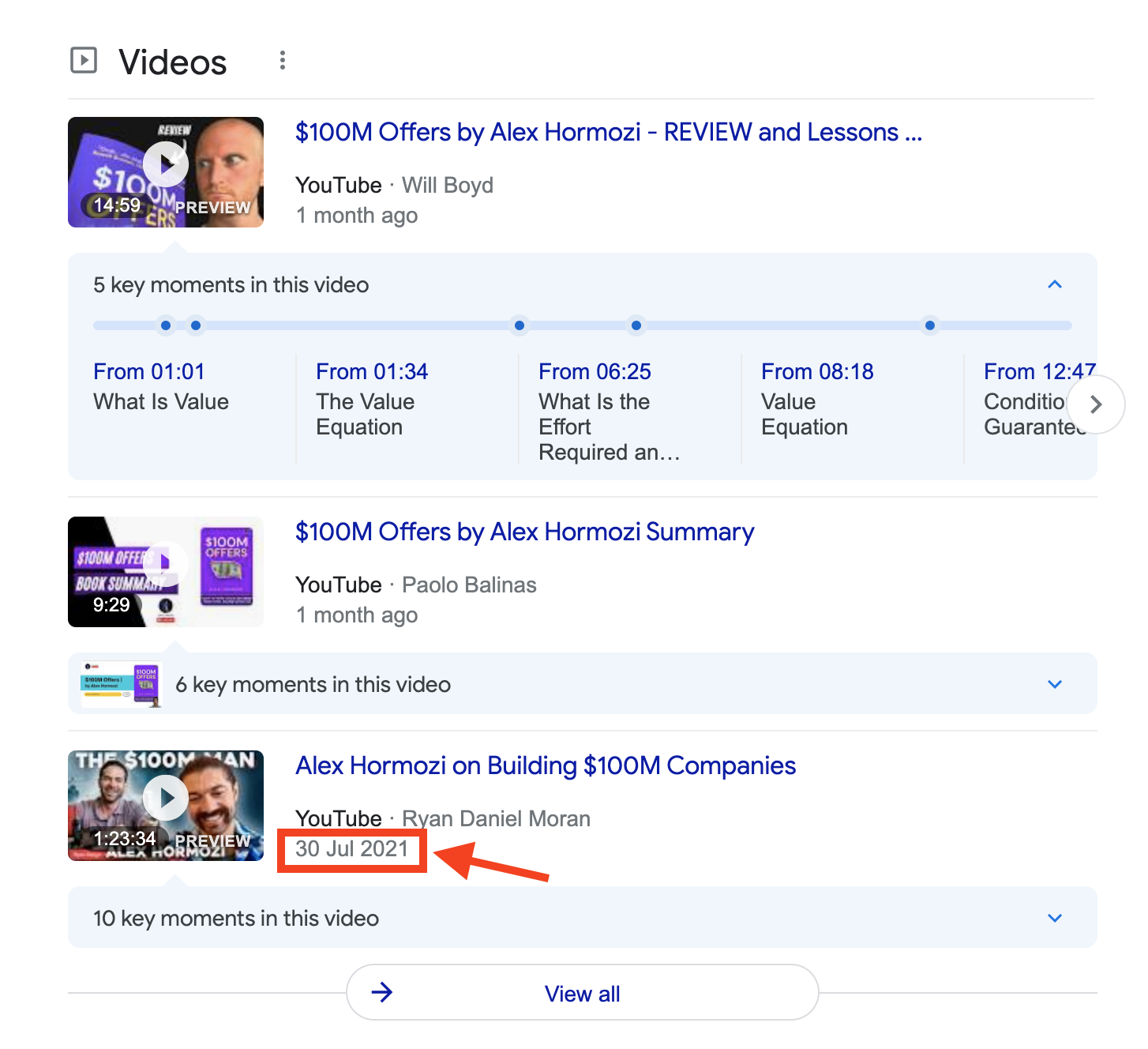Screen dimensions: 1148x1049
Task: Click the 08:18 timeline dot
Action: click(x=636, y=325)
